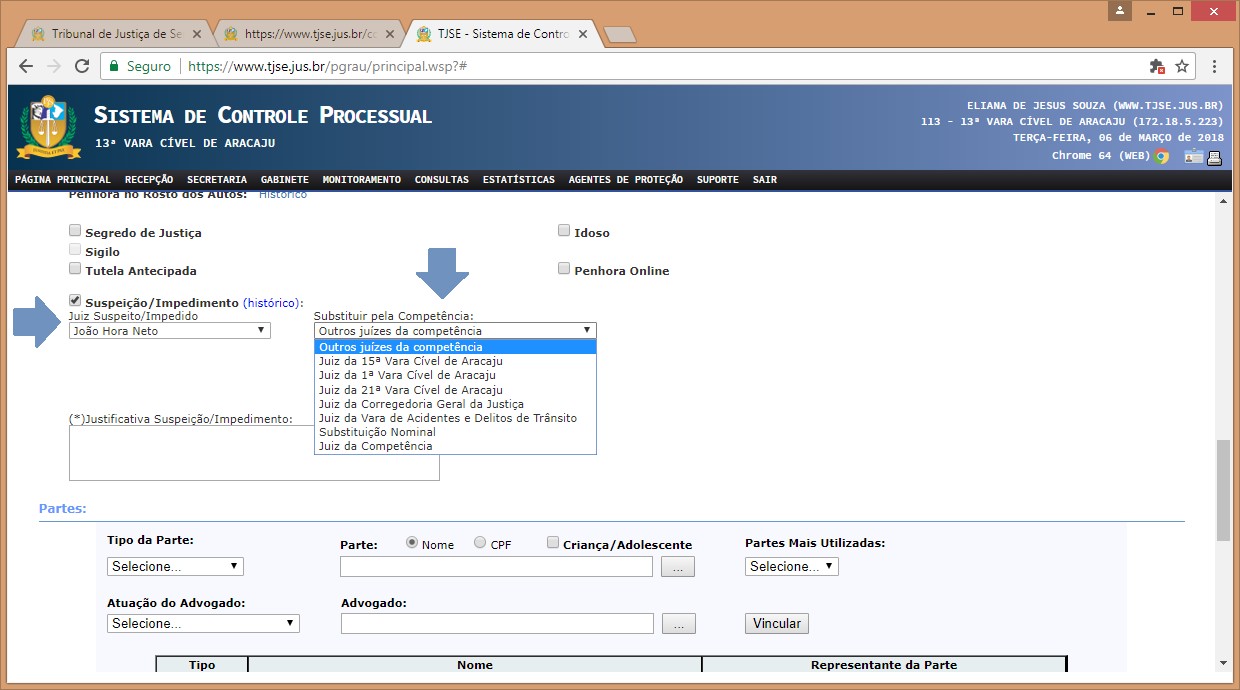Expand the Tipo da Parte dropdown
Screen dimensions: 1240x690
[175, 566]
